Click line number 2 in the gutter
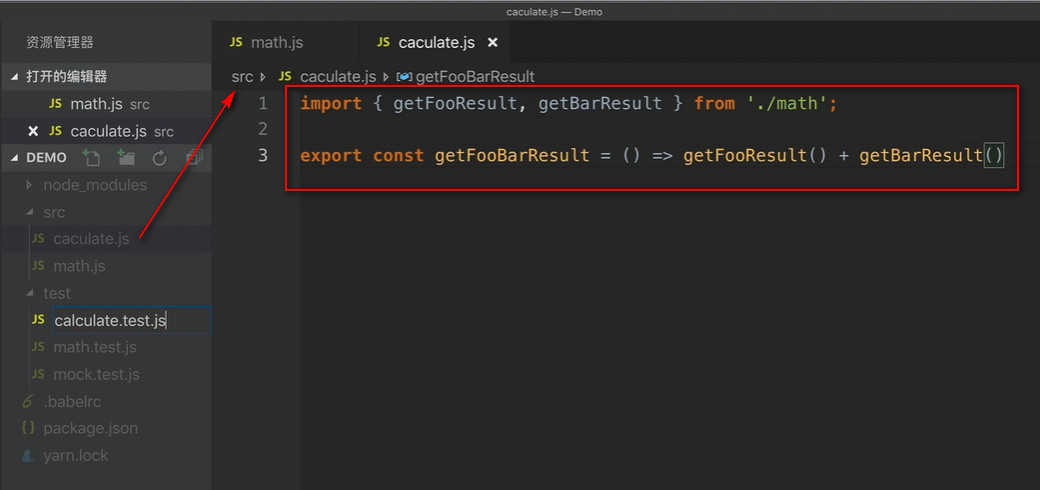 click(x=263, y=129)
